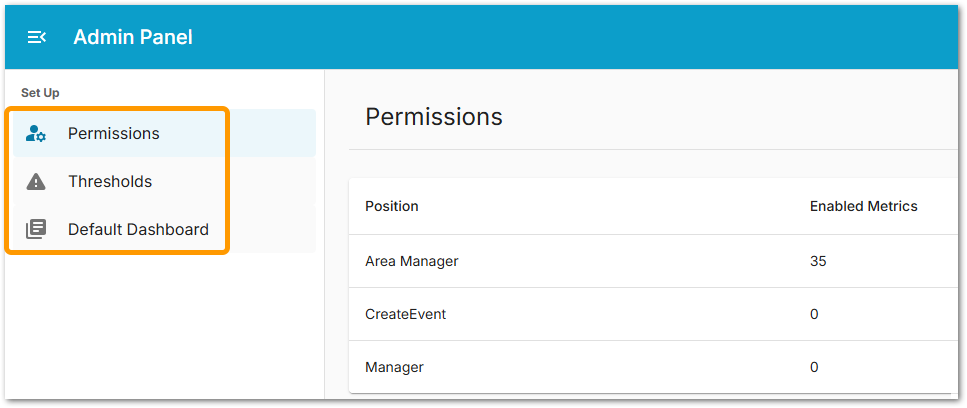Image resolution: width=967 pixels, height=408 pixels.
Task: Select the Area Manager row
Action: coord(411,262)
